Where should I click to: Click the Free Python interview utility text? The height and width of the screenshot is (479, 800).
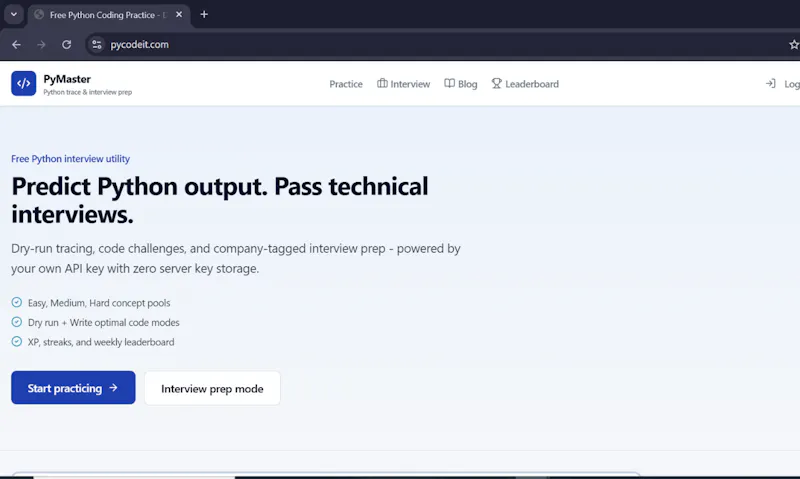click(70, 159)
